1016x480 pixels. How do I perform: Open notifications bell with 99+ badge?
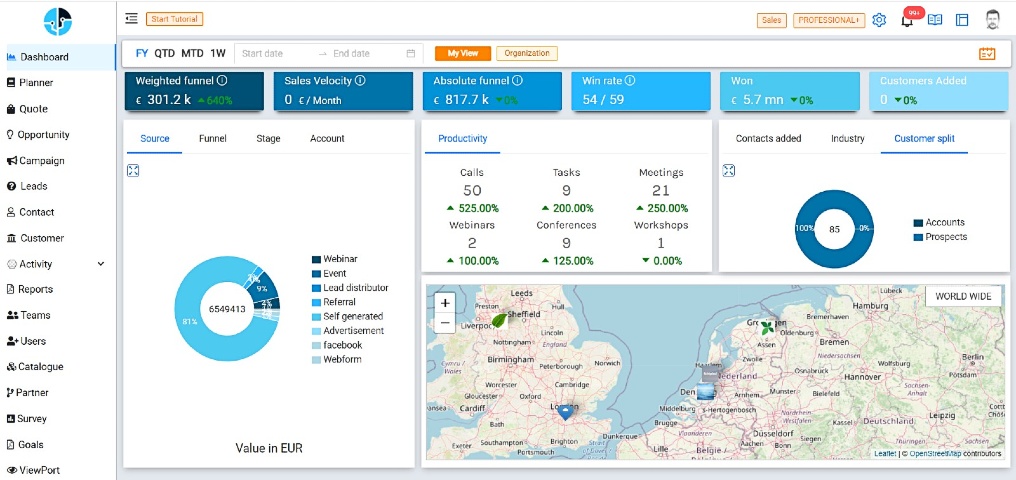click(x=908, y=21)
